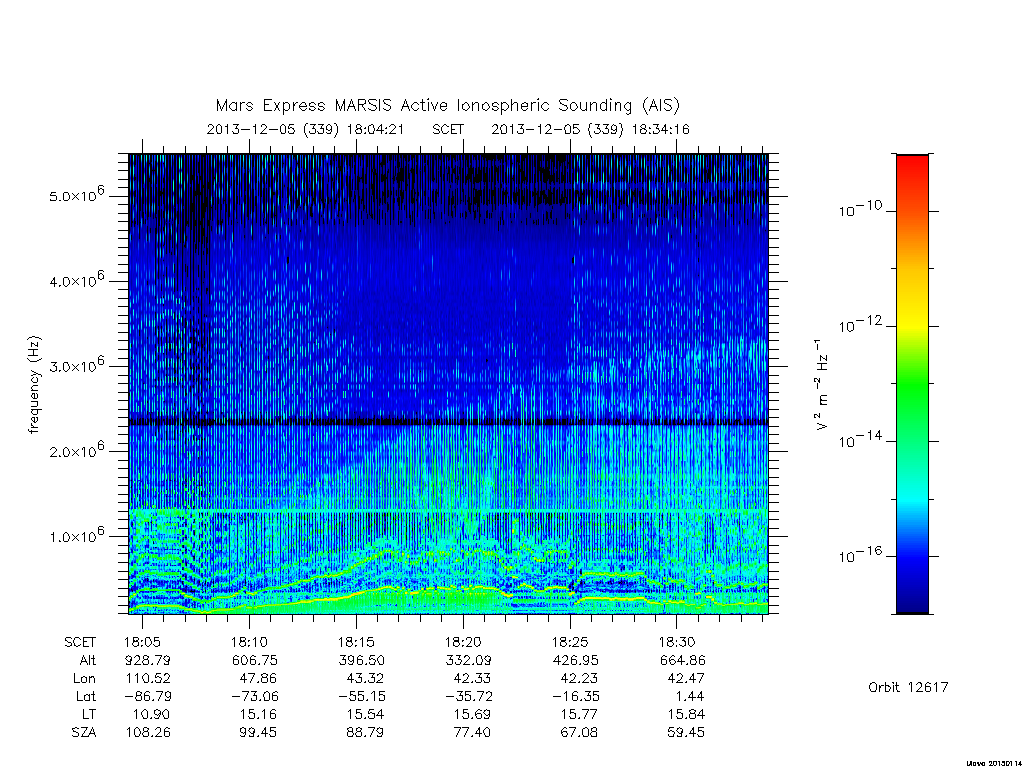Viewport: 1024px width, 768px height.
Task: Click the start timestamp 2013-12-05 (339) 18:04:21
Action: pyautogui.click(x=306, y=129)
